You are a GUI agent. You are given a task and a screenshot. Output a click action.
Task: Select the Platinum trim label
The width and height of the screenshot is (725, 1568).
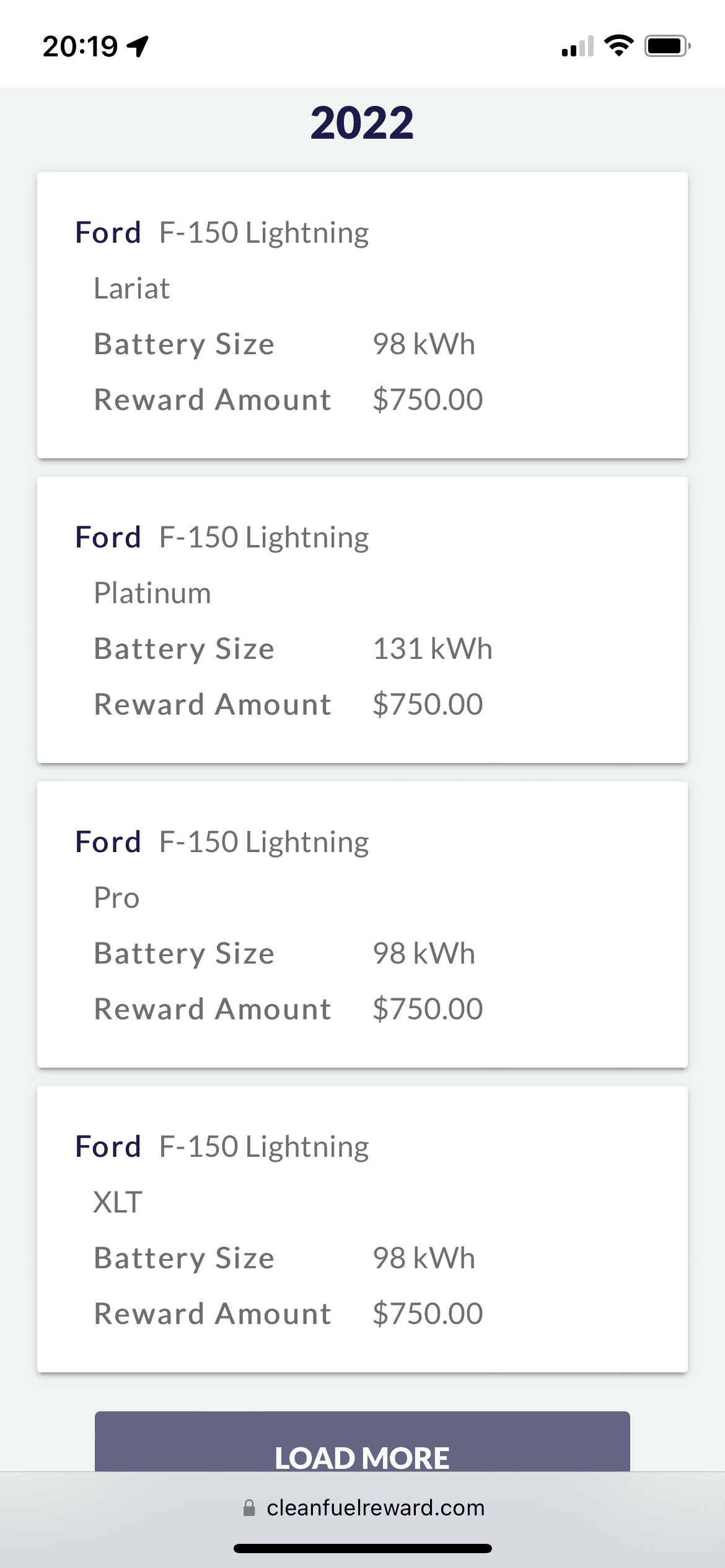click(152, 593)
